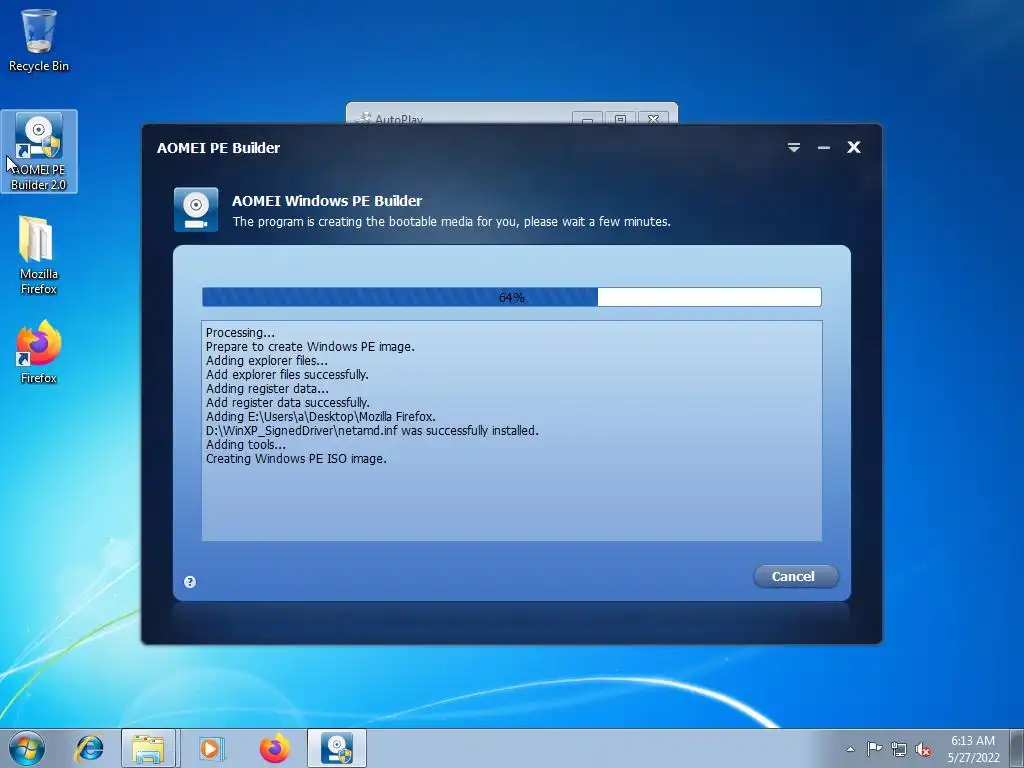1024x768 pixels.
Task: Click 'Add explorer files successfully.' log line
Action: [x=287, y=375]
